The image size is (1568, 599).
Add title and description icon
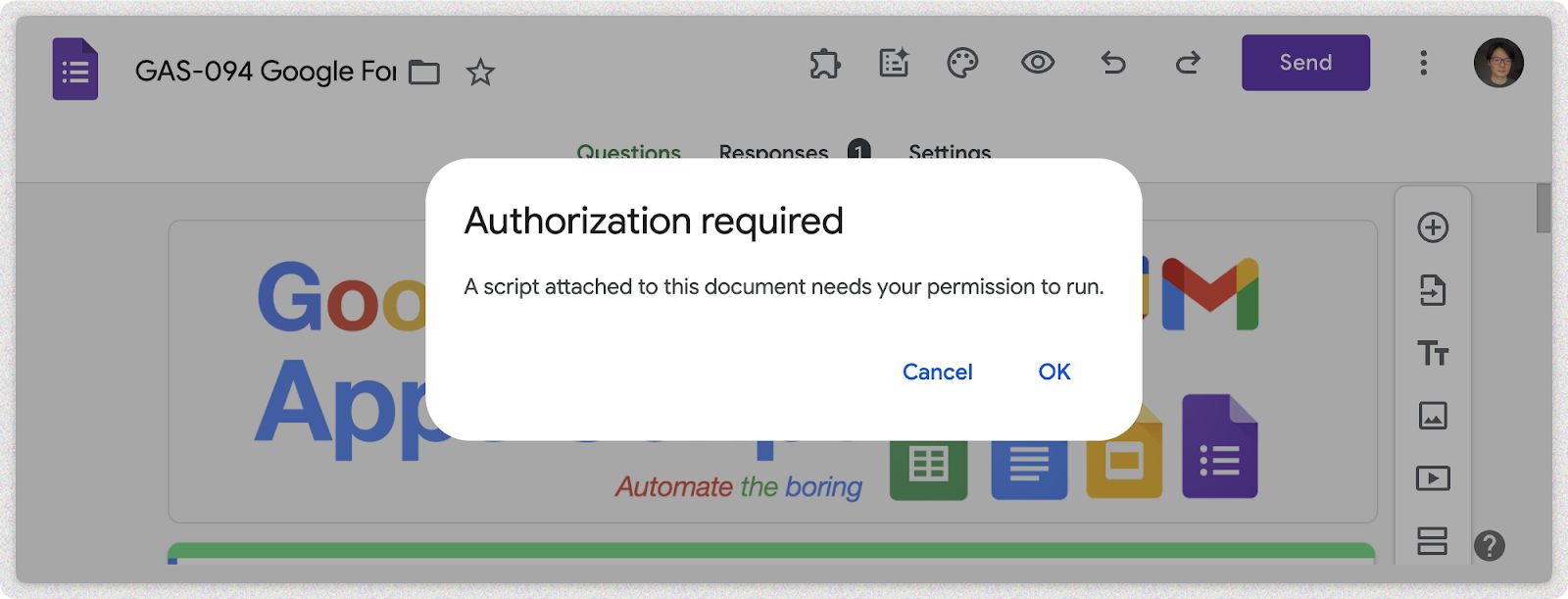(1433, 353)
